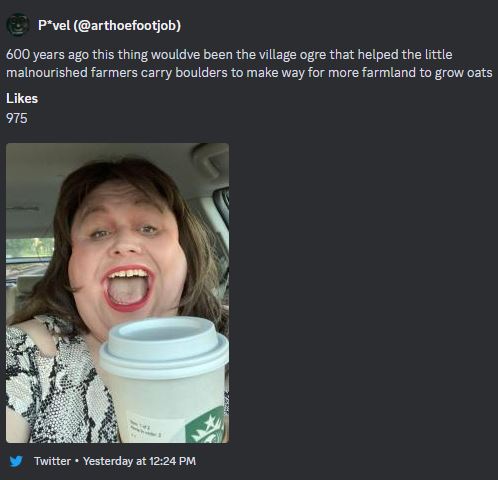Open author link P*vel (@arthoefootjob)

pyautogui.click(x=109, y=25)
